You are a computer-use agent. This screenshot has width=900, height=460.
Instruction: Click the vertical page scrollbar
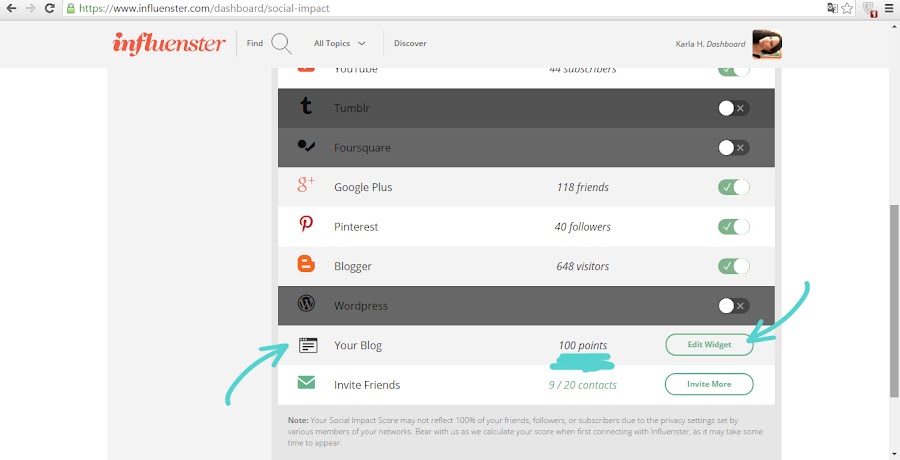click(x=894, y=299)
